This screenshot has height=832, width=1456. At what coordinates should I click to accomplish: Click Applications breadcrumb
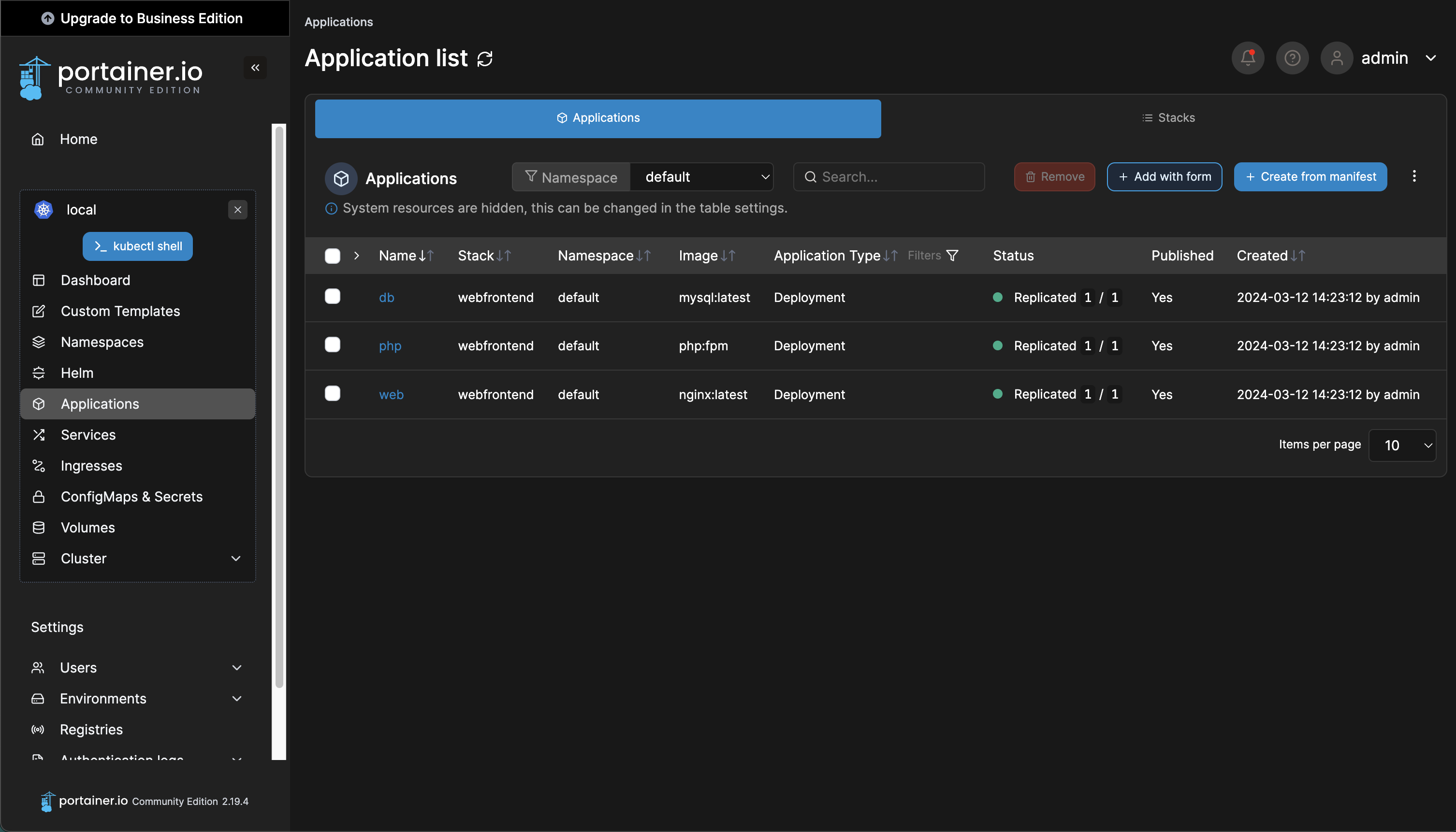pos(338,22)
